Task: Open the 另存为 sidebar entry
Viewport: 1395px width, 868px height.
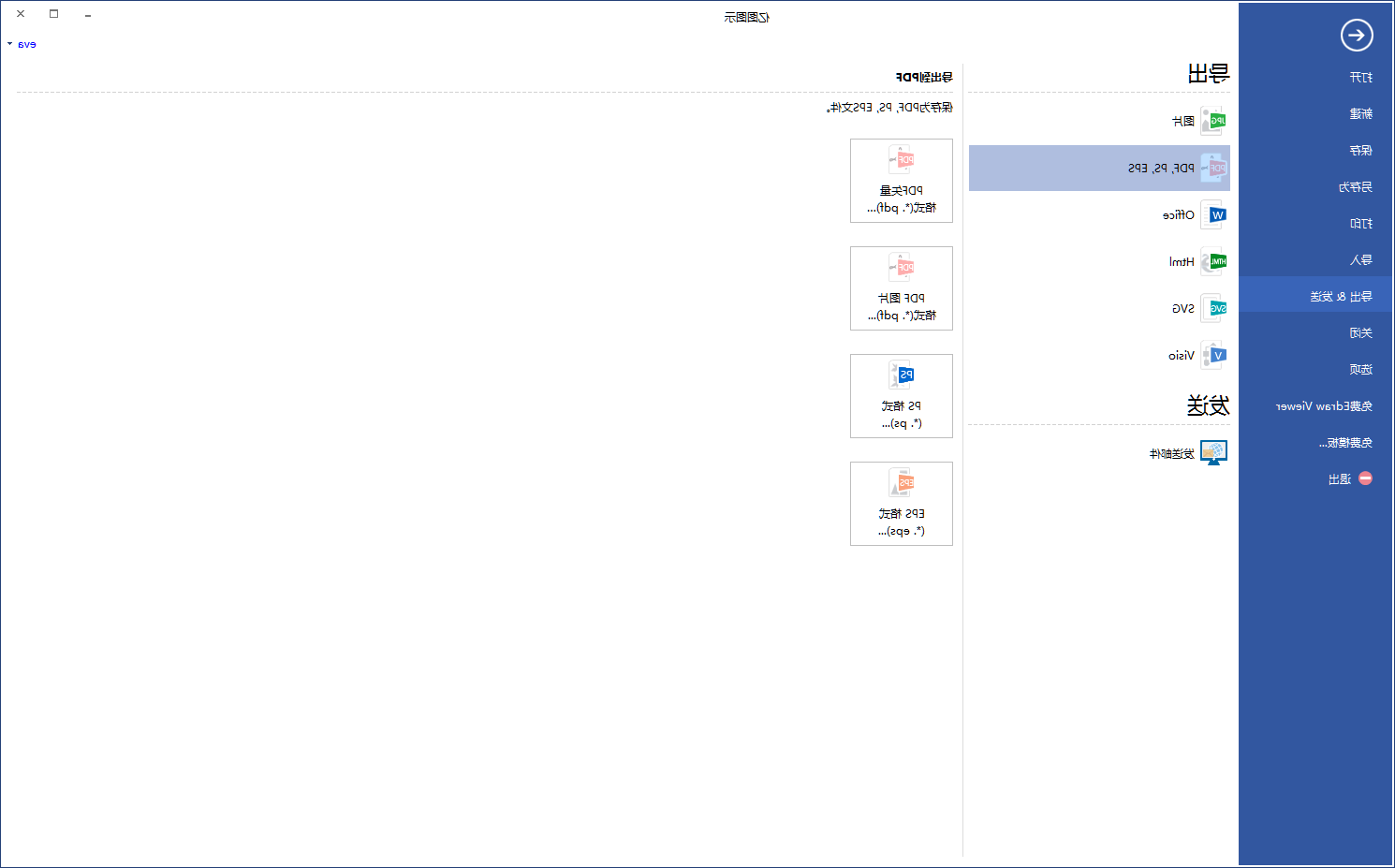Action: (x=1356, y=186)
